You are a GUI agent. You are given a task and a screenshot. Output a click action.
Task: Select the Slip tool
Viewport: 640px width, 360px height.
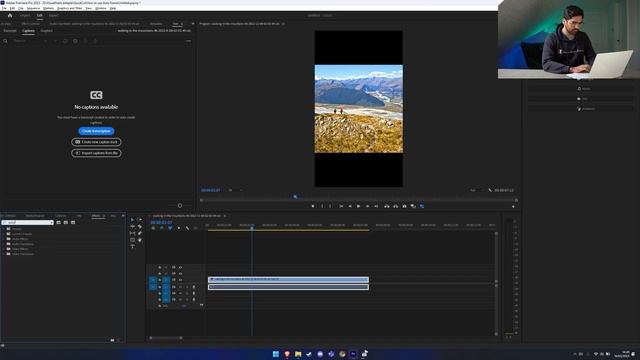pos(132,233)
